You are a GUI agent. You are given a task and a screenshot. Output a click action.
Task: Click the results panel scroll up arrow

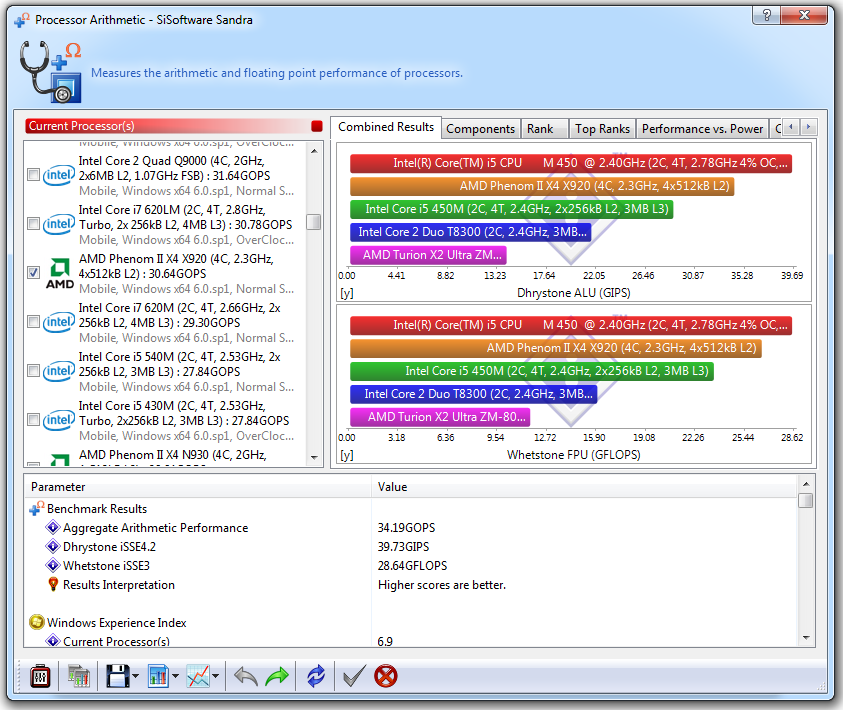point(806,484)
